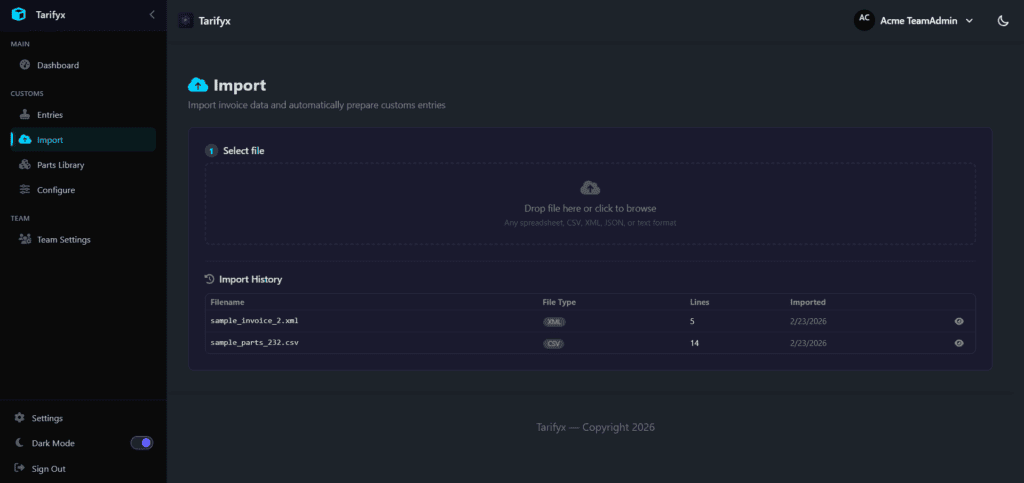Click the Team Settings people icon
Screen dimensions: 1024x483
(25, 240)
